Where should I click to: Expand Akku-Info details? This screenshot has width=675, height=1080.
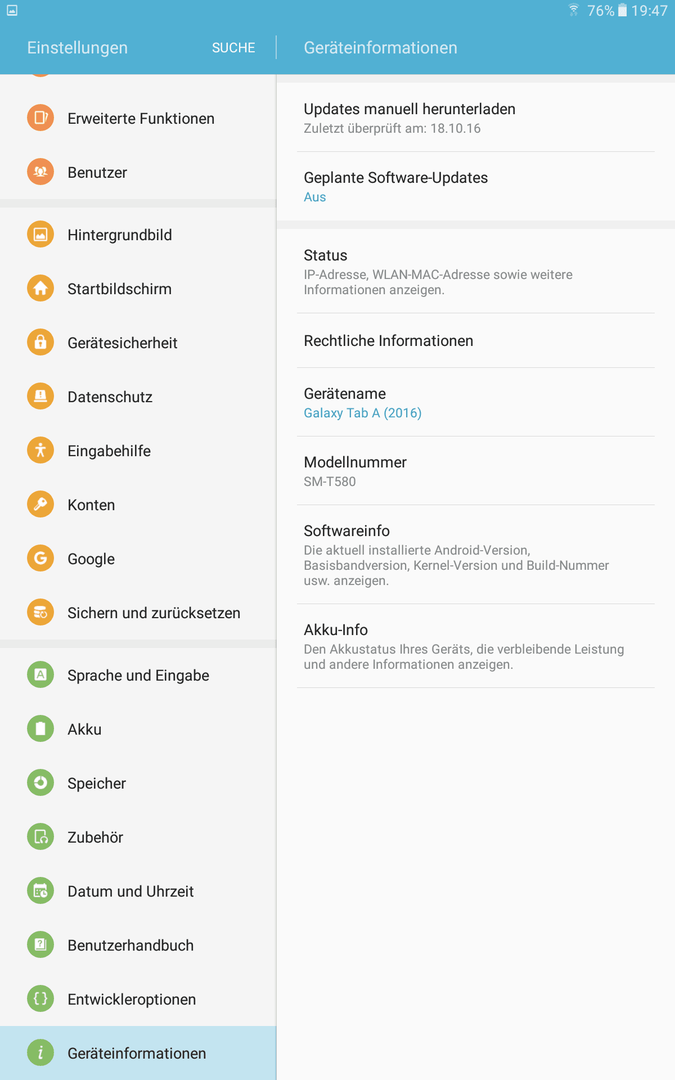[x=475, y=646]
